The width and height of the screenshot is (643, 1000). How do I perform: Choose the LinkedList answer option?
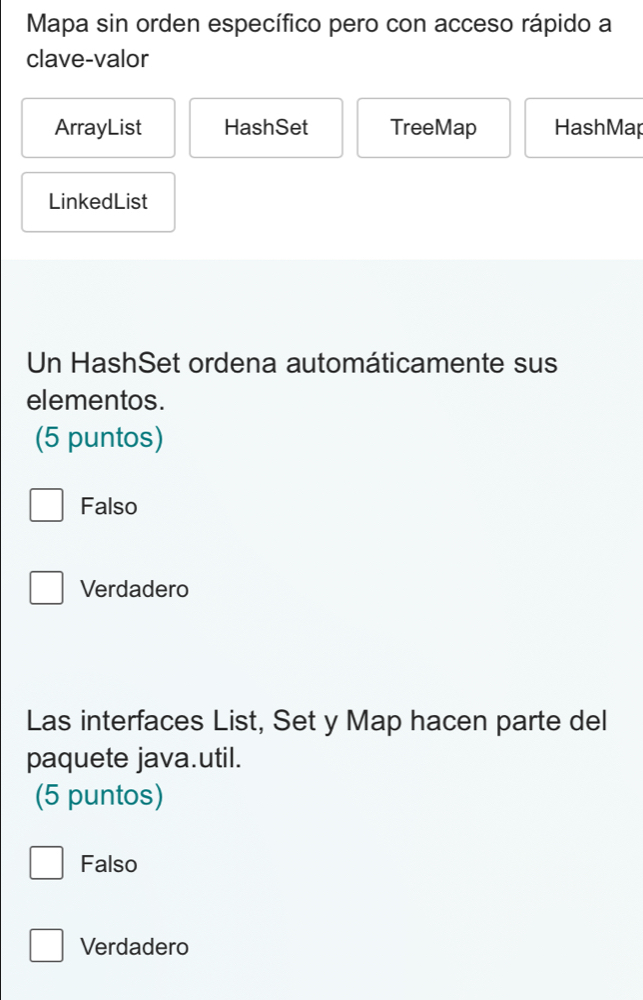[98, 202]
